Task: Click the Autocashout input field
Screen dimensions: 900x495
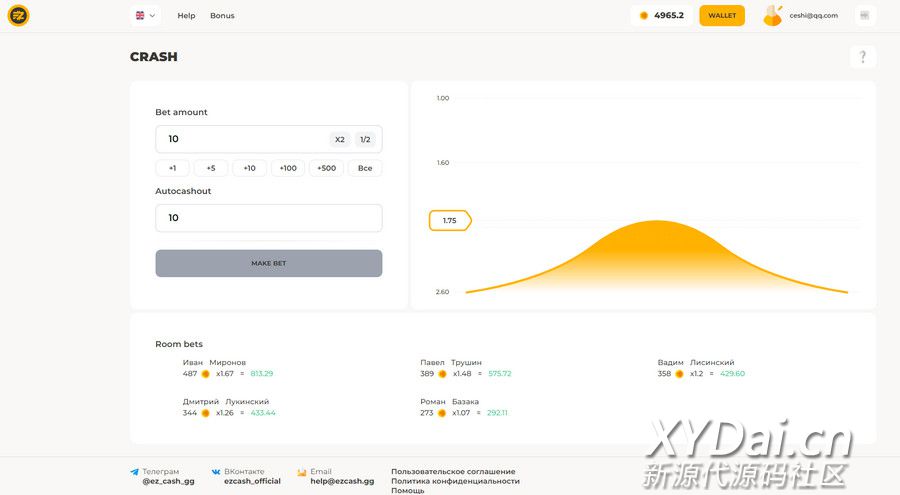Action: (268, 218)
